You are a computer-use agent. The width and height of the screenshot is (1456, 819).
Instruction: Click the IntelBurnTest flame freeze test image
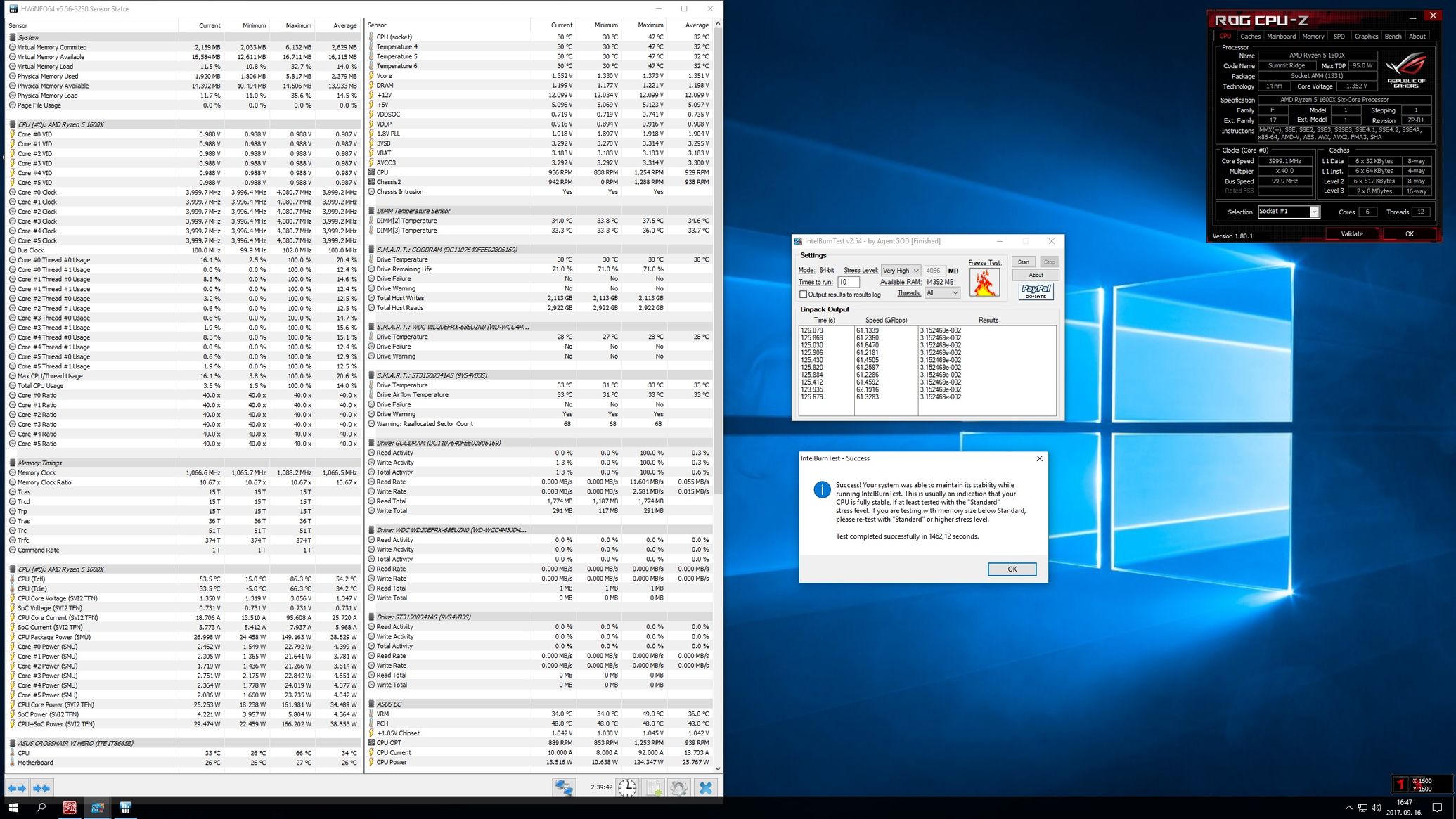984,283
